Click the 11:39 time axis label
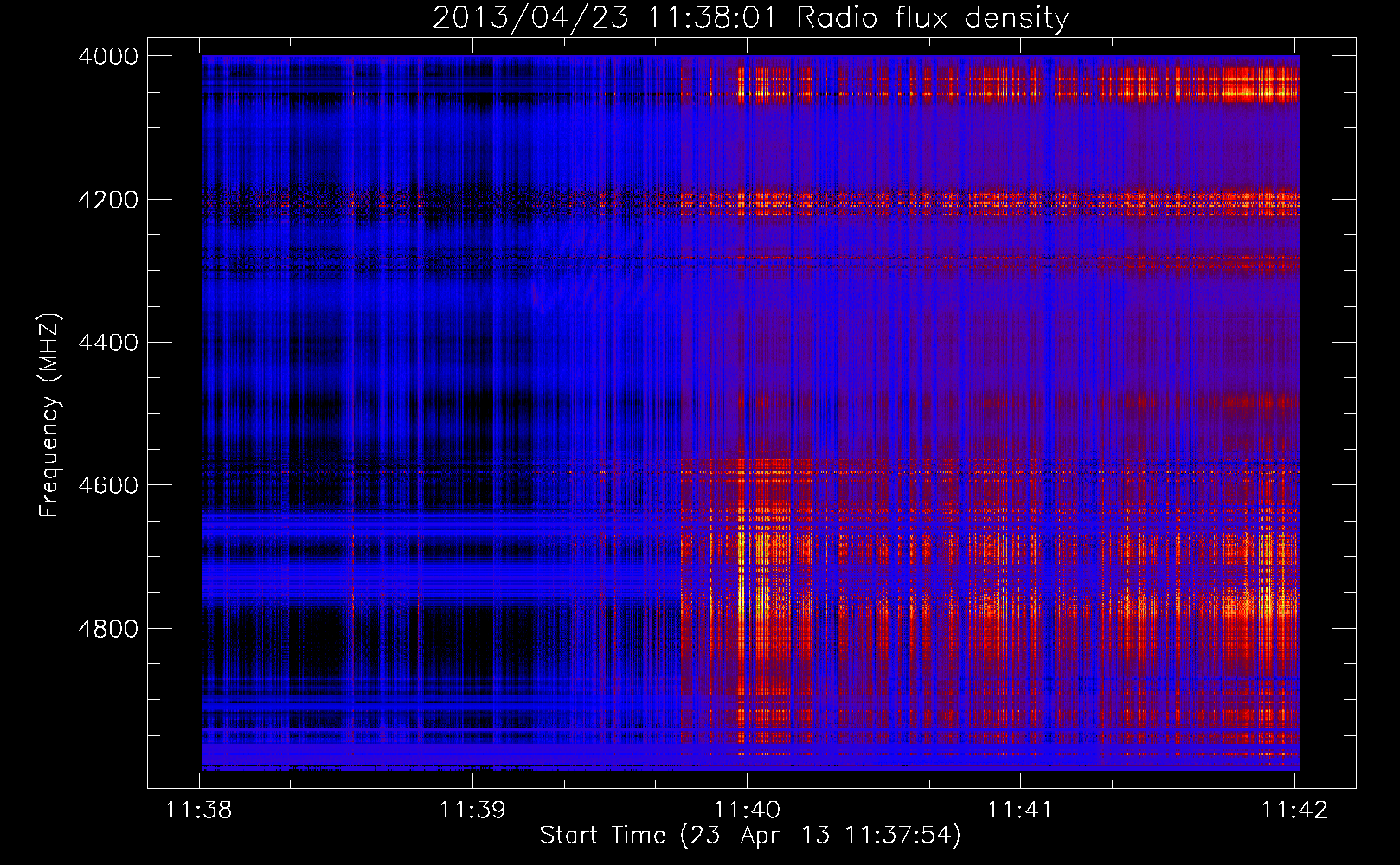 pyautogui.click(x=472, y=811)
